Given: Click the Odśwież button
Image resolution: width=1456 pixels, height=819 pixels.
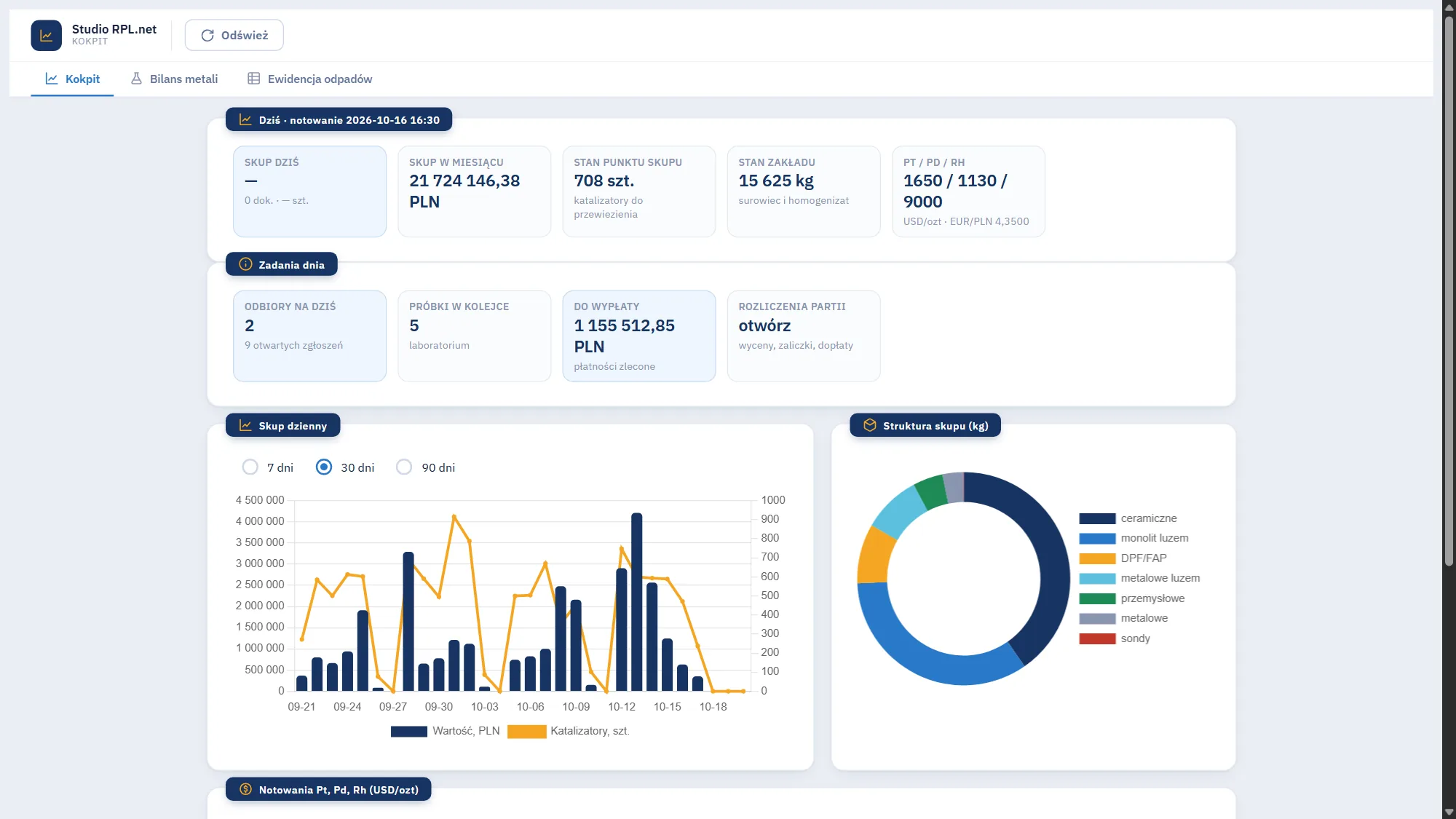Looking at the screenshot, I should (234, 35).
